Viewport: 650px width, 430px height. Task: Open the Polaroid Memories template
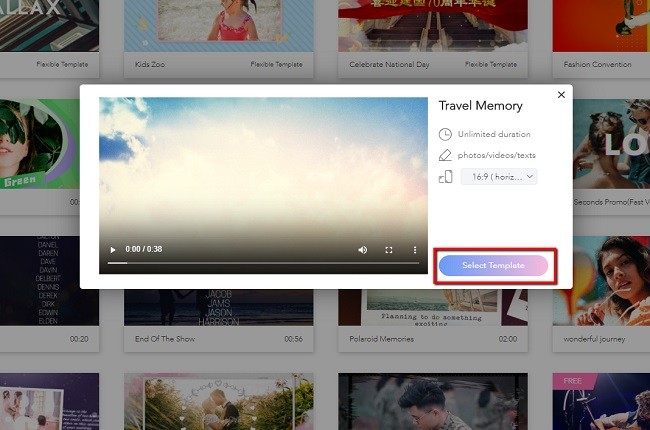[433, 307]
